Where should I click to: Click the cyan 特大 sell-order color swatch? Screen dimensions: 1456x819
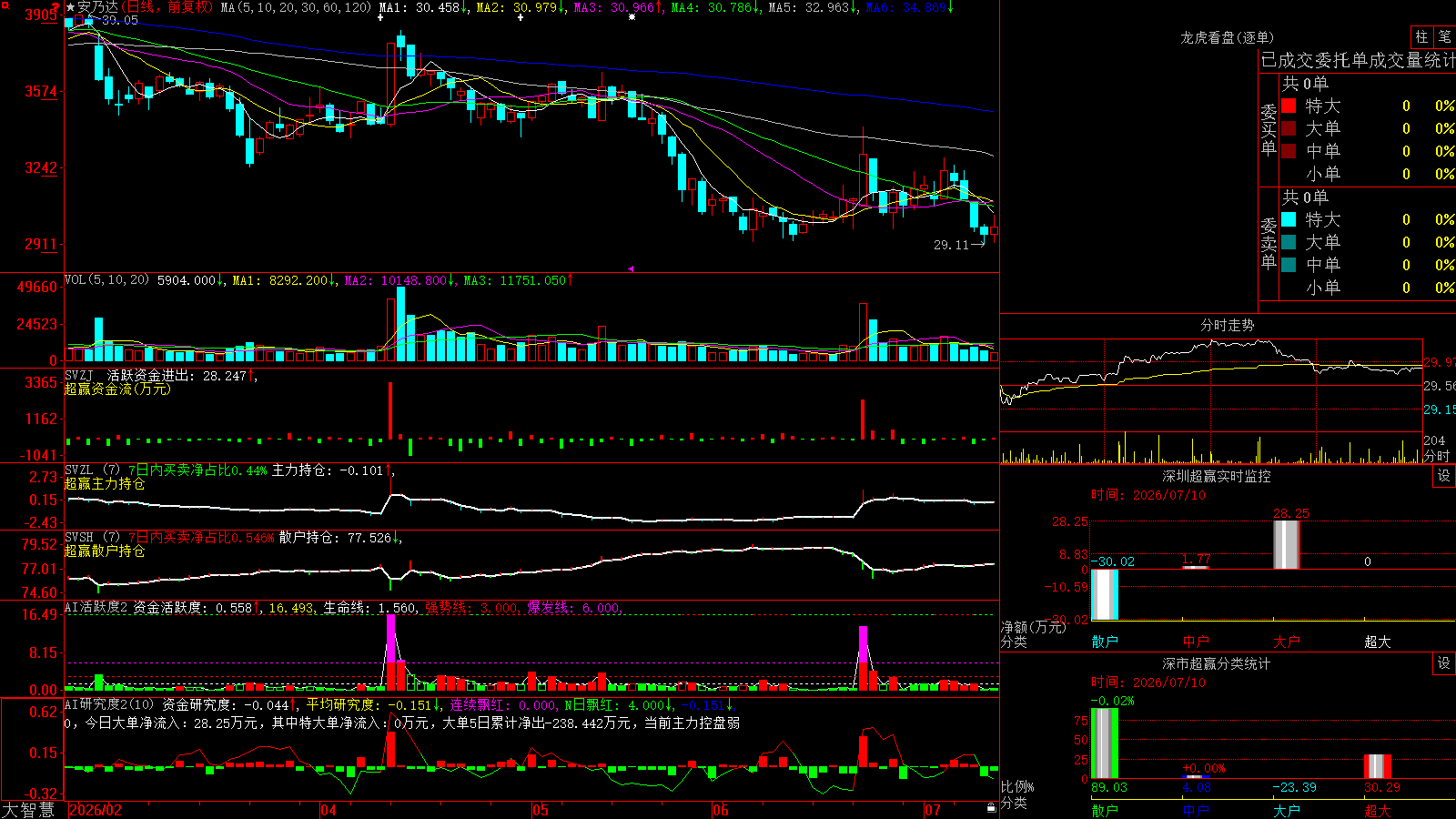pos(1289,219)
